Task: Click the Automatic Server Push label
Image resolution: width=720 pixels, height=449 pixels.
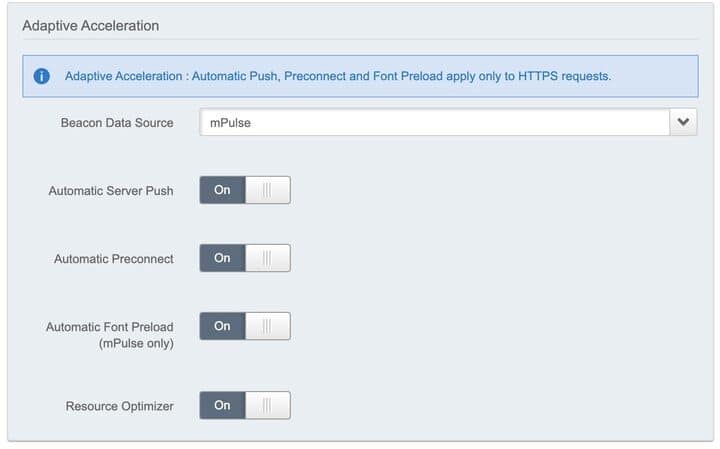Action: pyautogui.click(x=111, y=190)
